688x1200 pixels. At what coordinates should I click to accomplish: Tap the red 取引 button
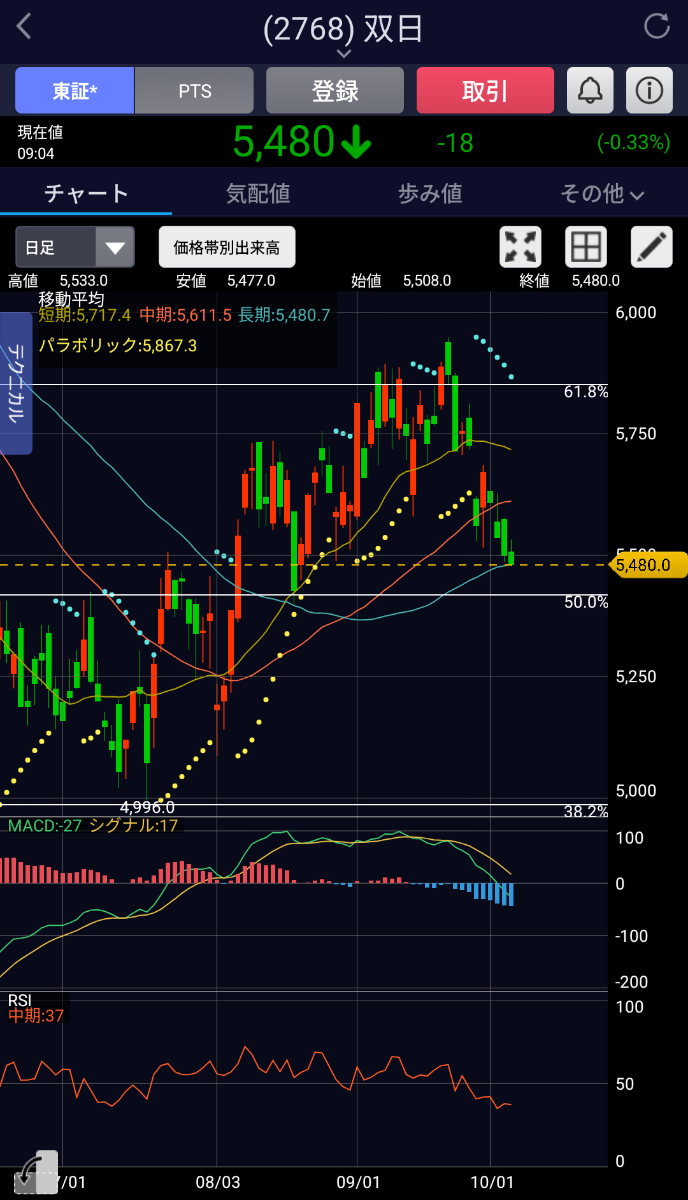tap(485, 91)
